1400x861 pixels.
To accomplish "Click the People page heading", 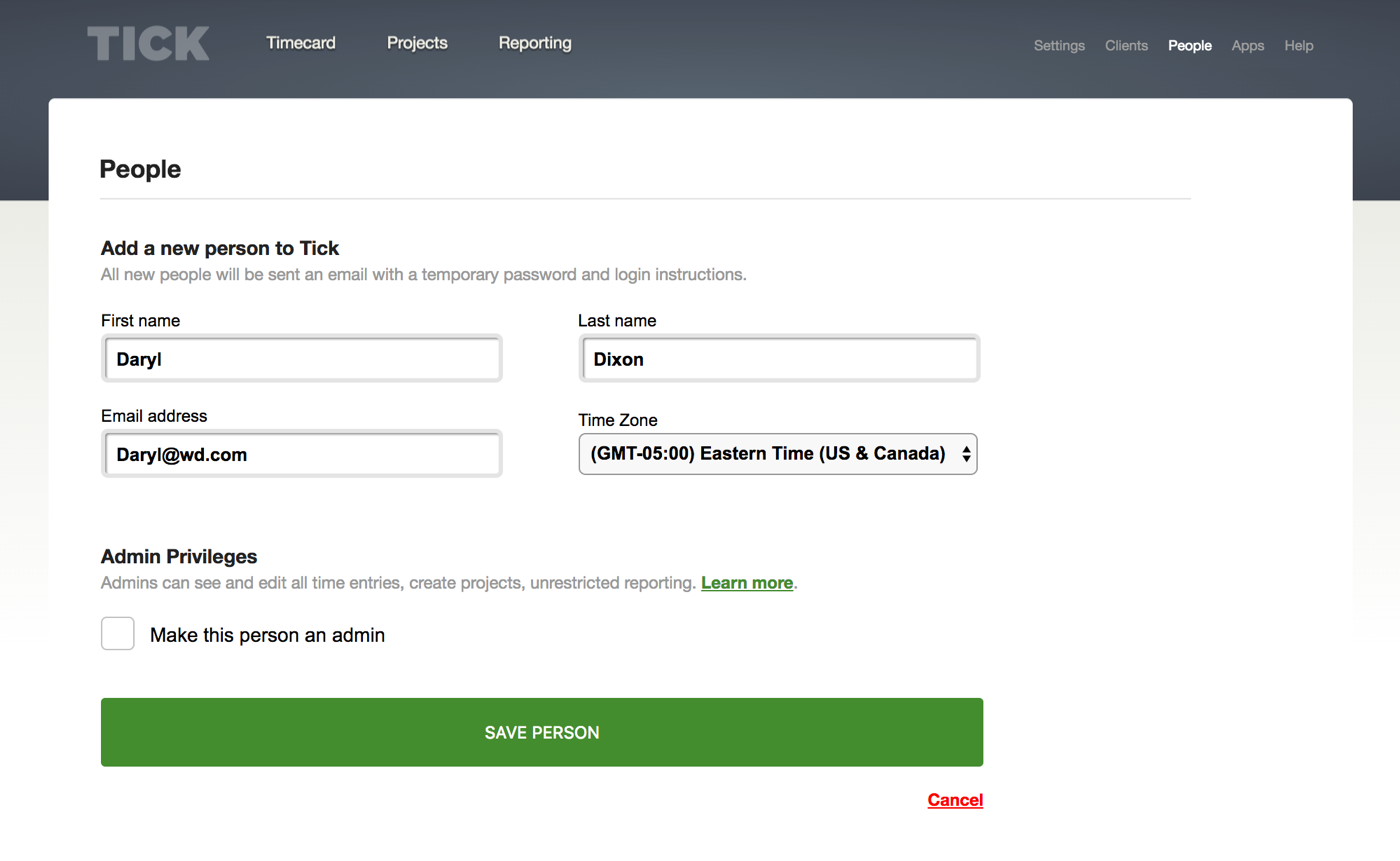I will point(140,169).
